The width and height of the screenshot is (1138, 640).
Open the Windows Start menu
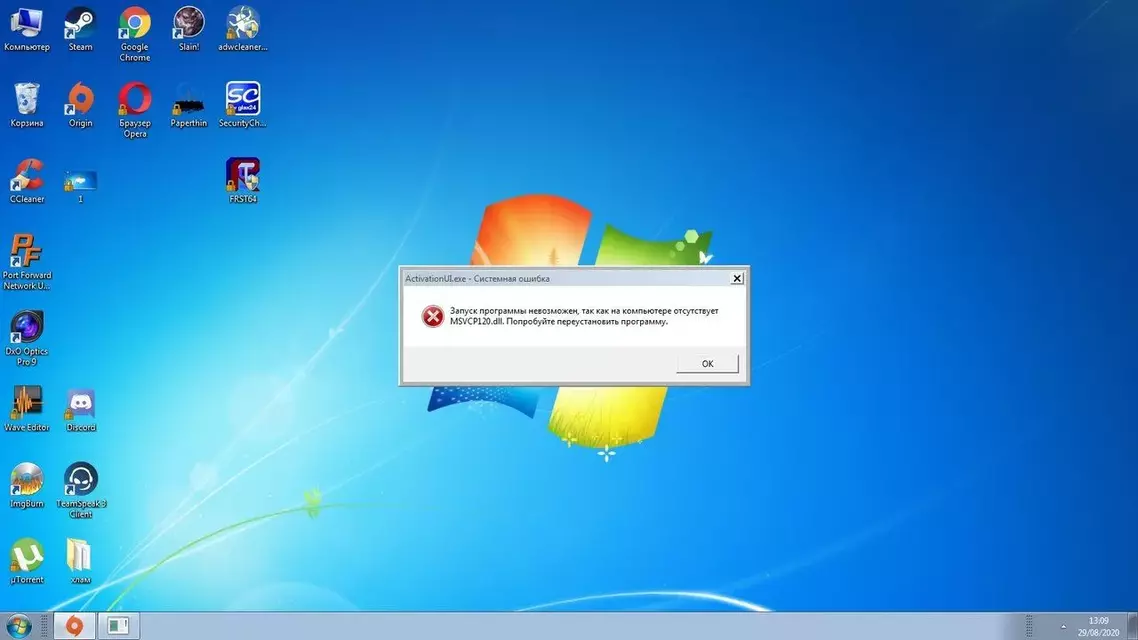coord(19,625)
